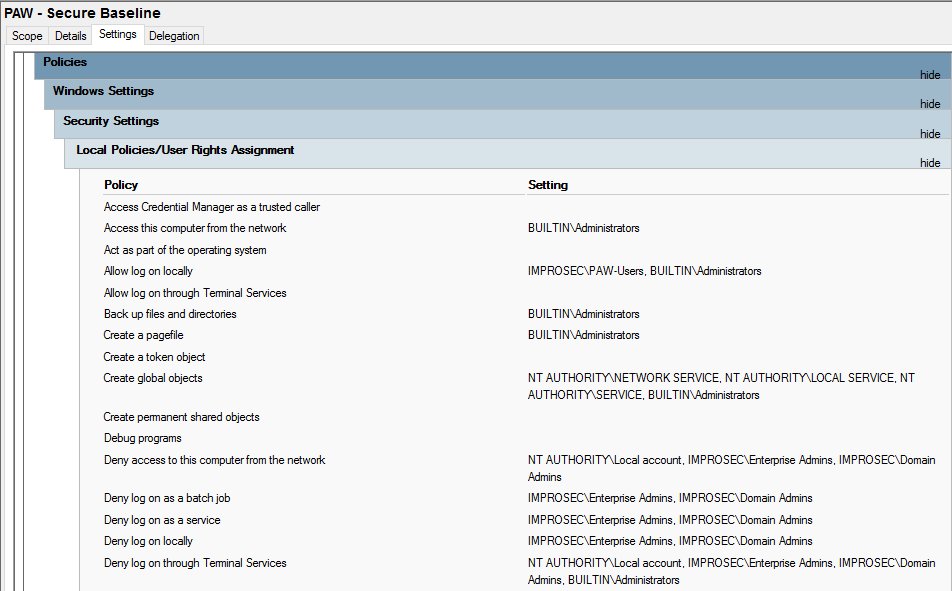This screenshot has height=591, width=952.
Task: Switch to the Details tab
Action: tap(70, 35)
